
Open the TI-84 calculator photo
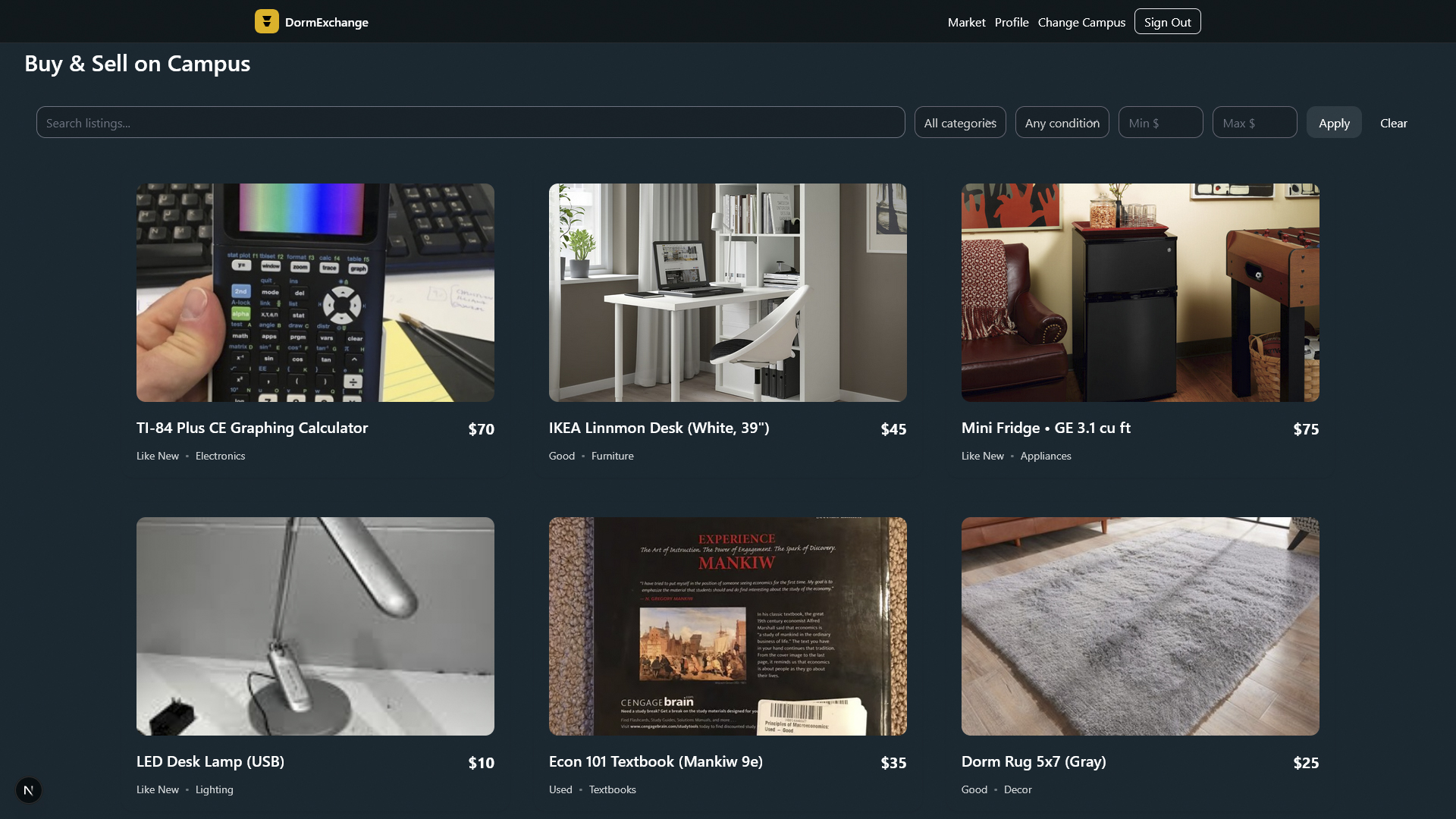point(315,292)
